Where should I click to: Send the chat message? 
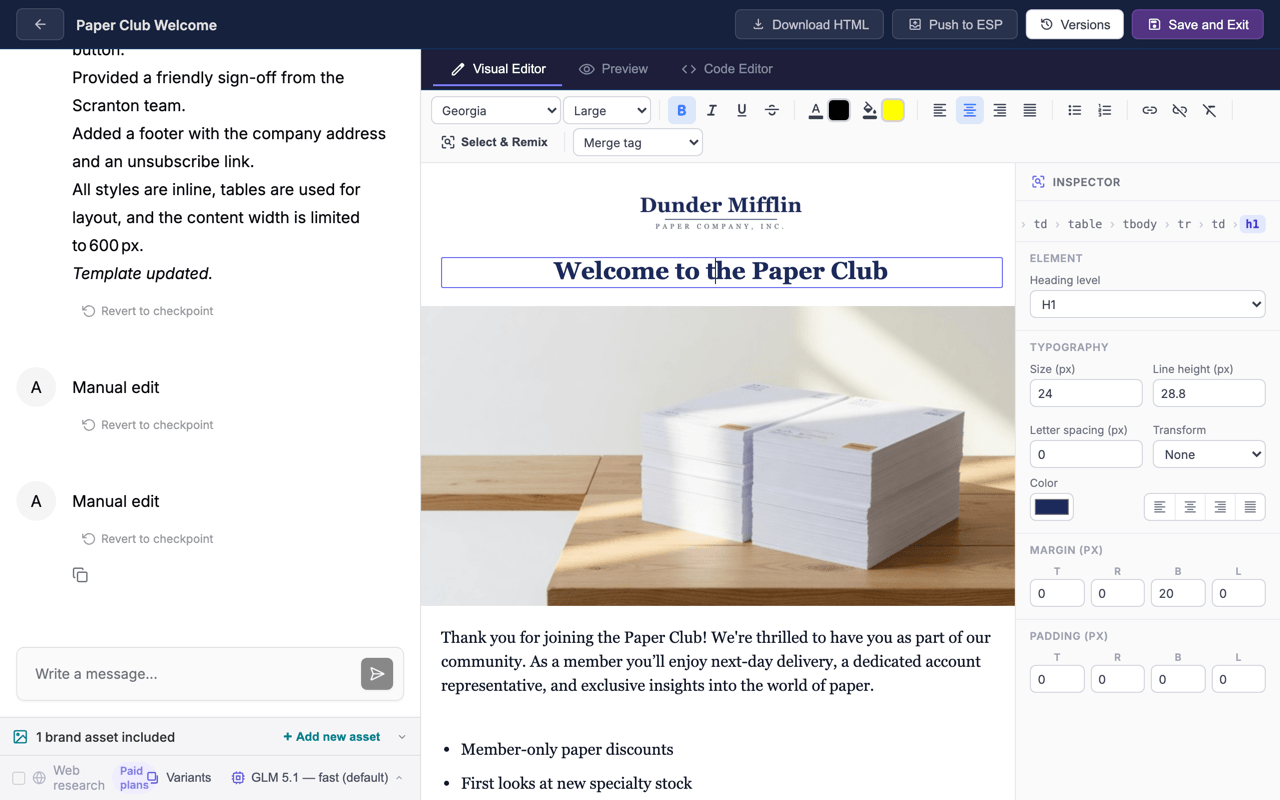377,674
